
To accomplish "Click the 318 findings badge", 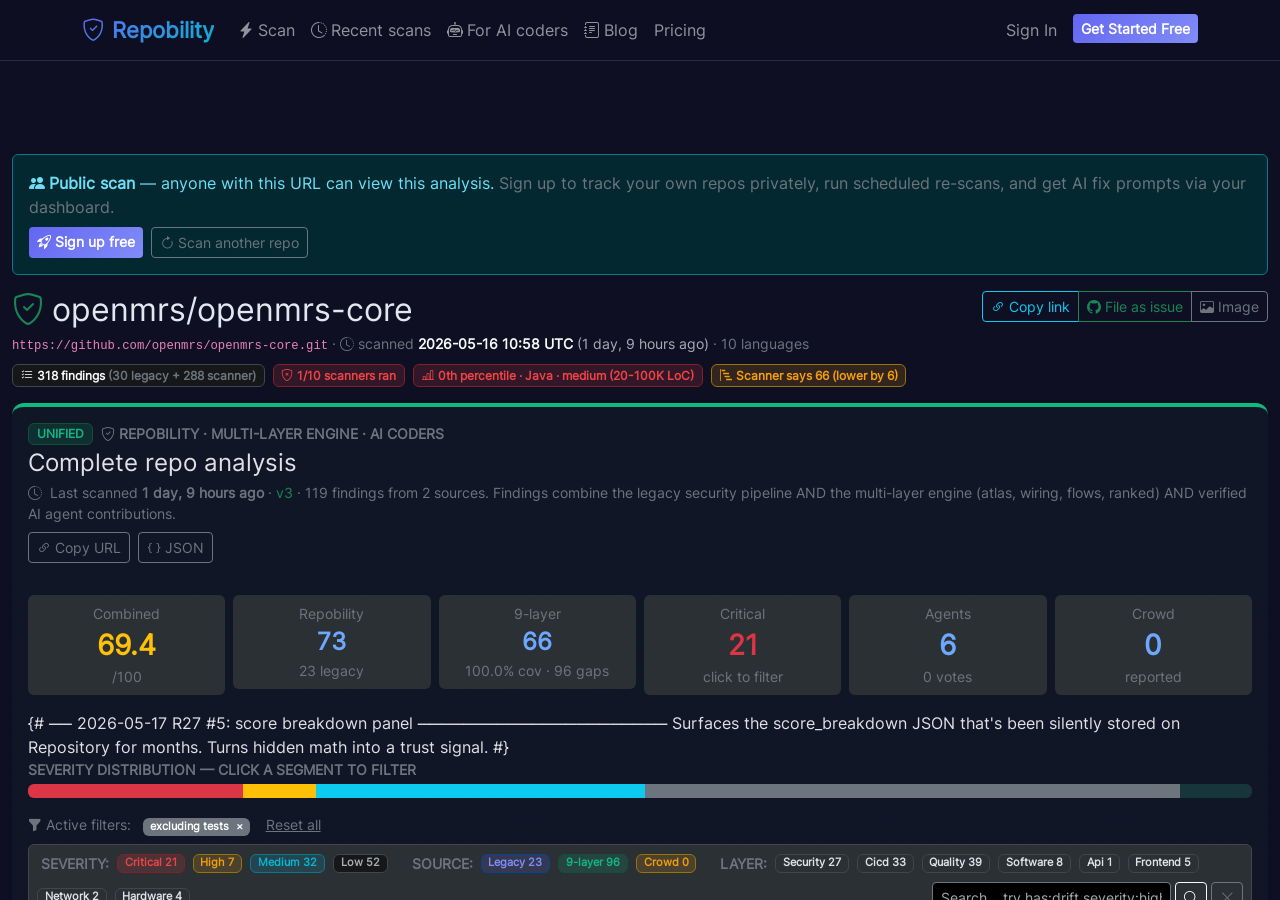I will (138, 376).
